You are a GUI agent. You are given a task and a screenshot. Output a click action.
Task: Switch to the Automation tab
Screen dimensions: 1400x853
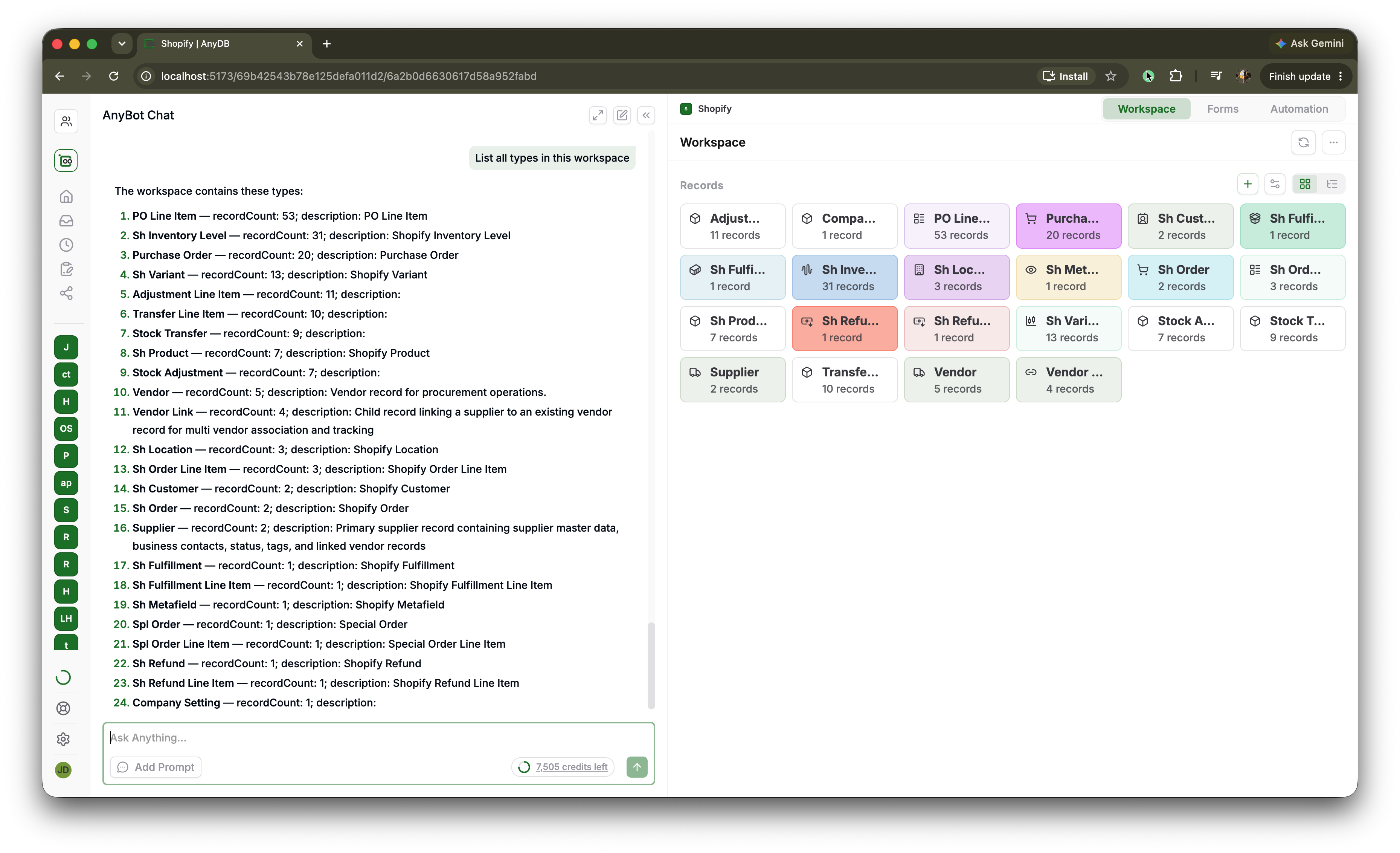point(1299,109)
